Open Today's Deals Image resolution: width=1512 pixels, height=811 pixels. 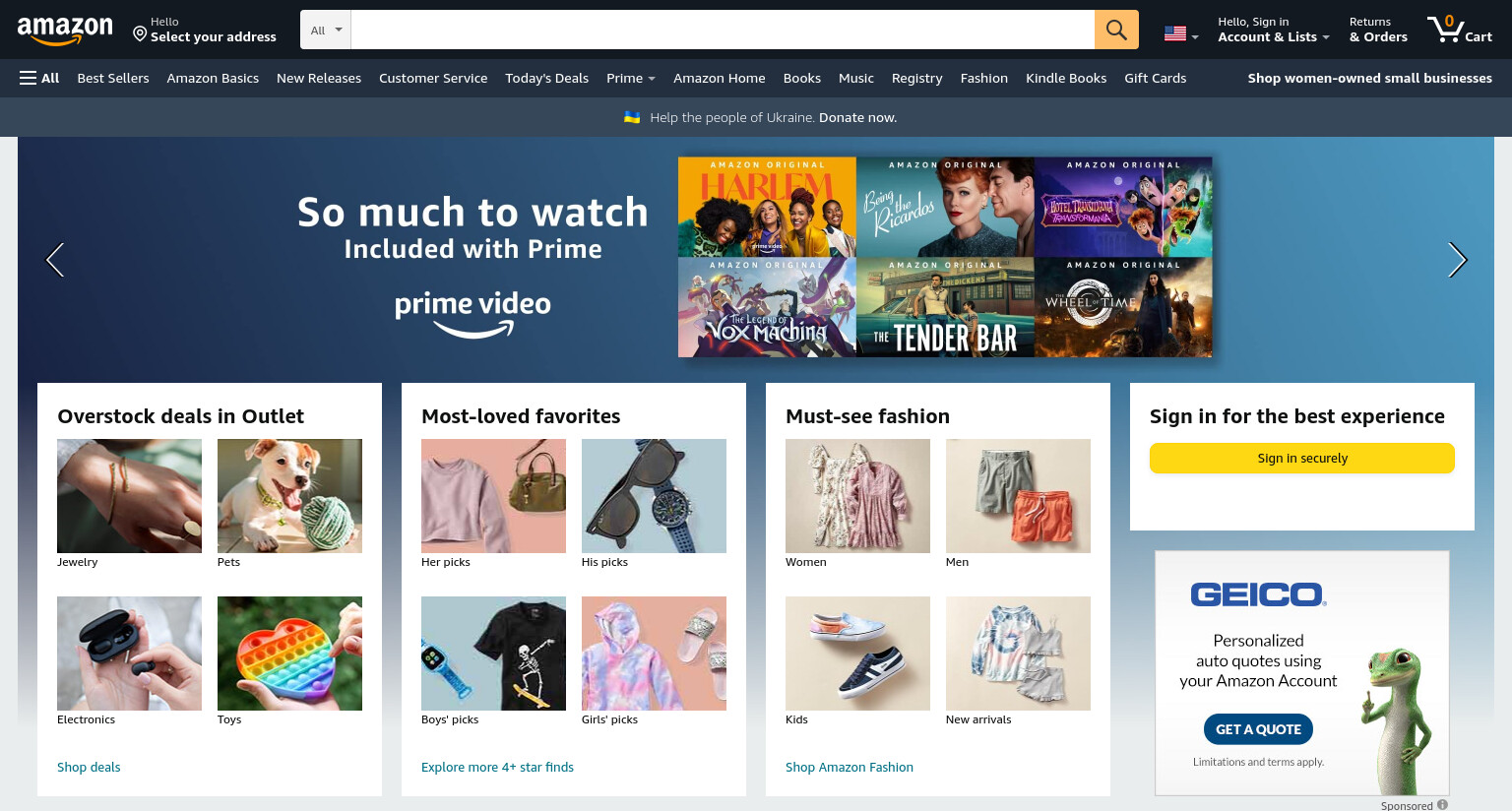546,78
